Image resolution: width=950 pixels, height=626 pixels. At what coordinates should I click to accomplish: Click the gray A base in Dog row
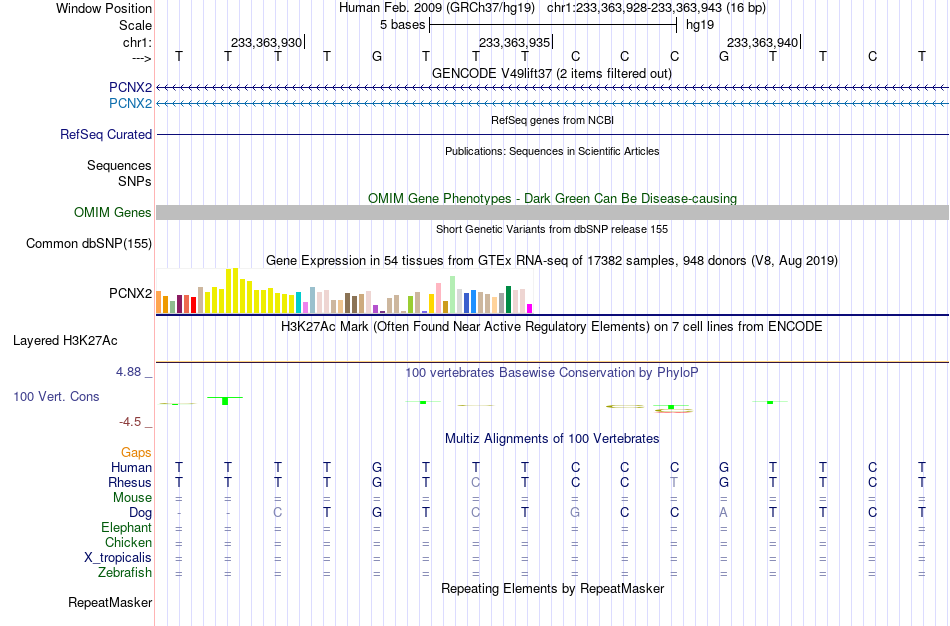pyautogui.click(x=723, y=513)
